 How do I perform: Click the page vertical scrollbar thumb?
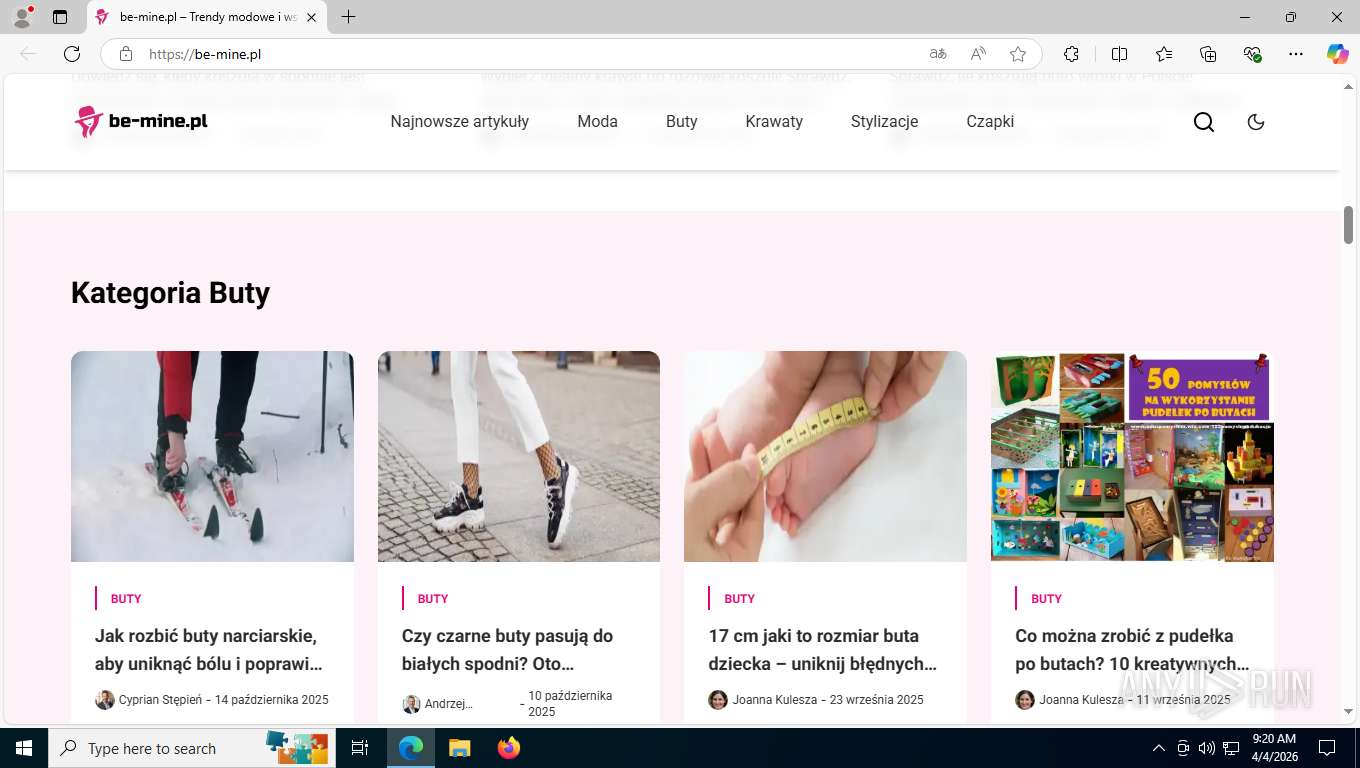click(x=1348, y=225)
